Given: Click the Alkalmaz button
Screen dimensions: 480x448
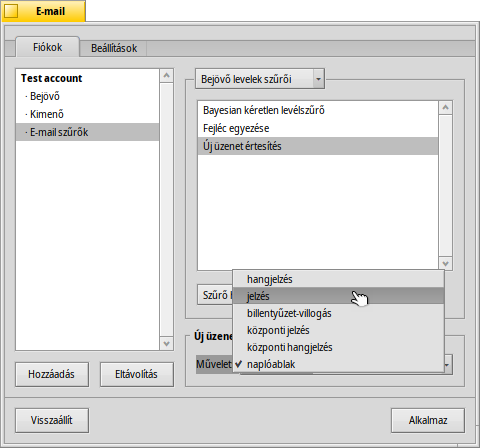Looking at the screenshot, I should click(428, 420).
